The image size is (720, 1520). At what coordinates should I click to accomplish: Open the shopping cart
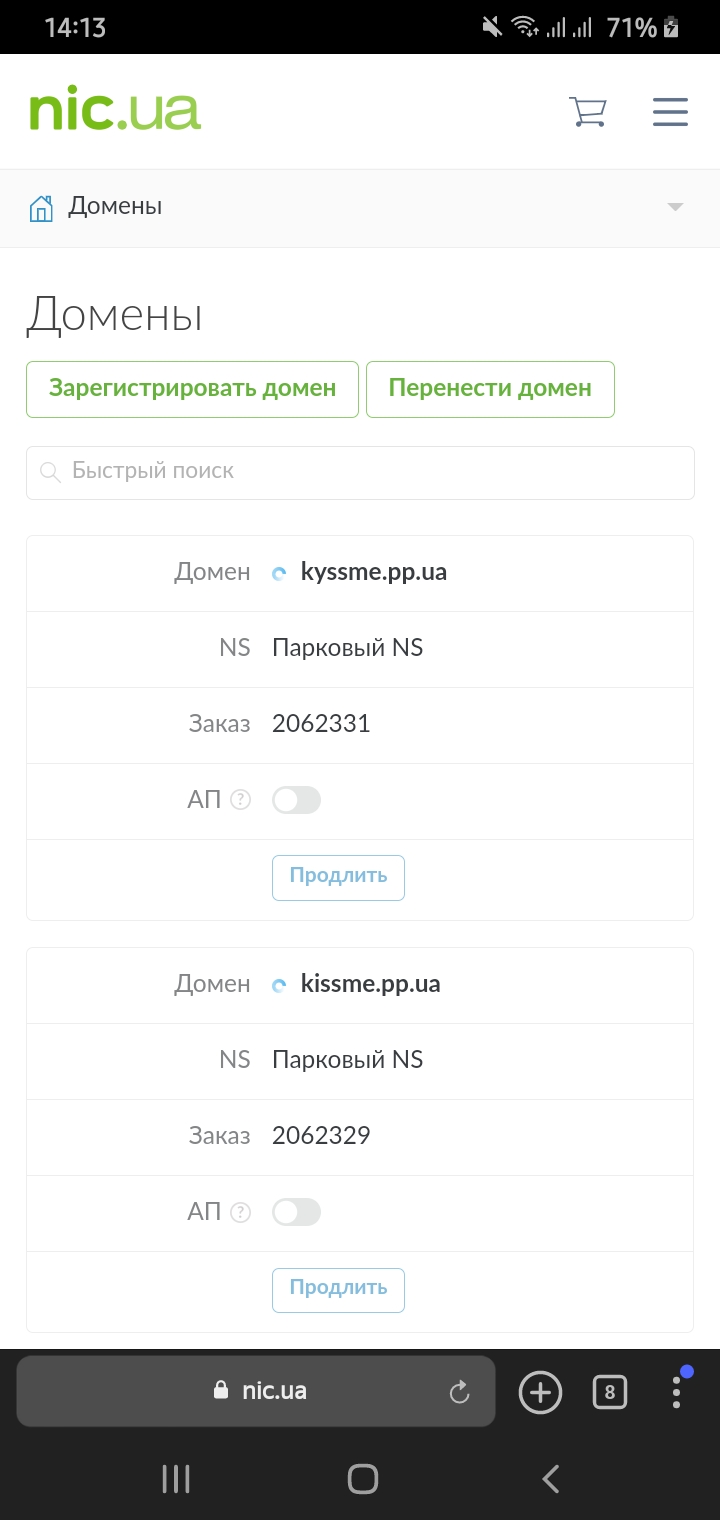coord(588,111)
